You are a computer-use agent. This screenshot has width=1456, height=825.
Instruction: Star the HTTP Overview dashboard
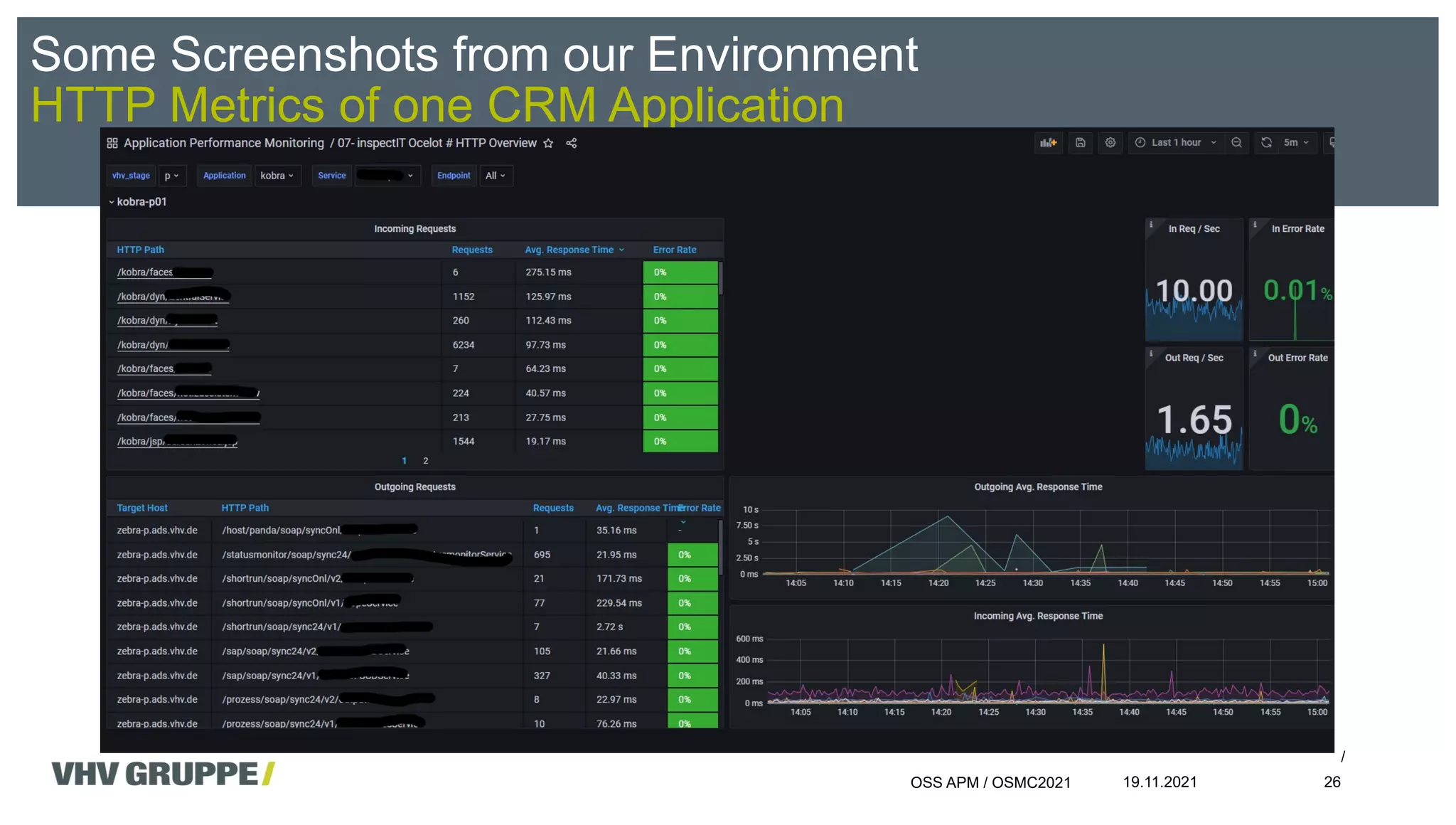(x=548, y=143)
